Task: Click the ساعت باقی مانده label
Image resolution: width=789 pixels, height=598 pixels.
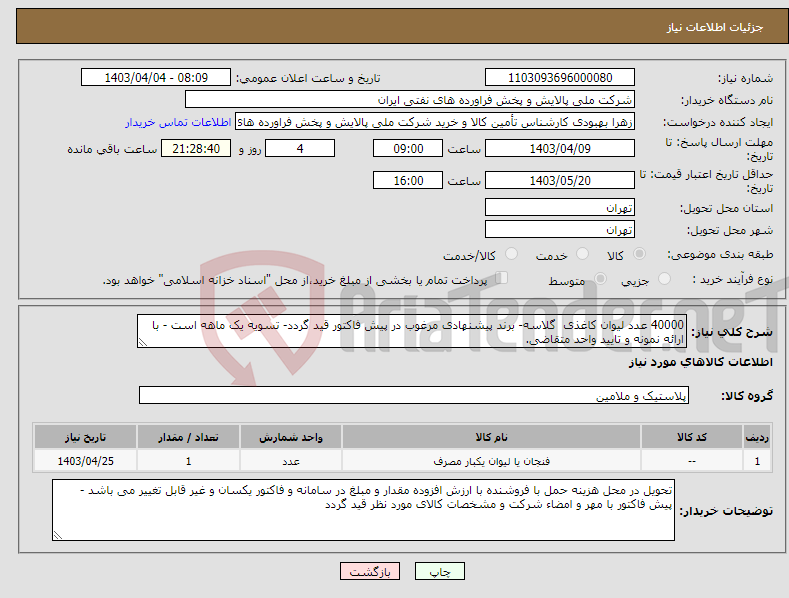Action: (112, 149)
